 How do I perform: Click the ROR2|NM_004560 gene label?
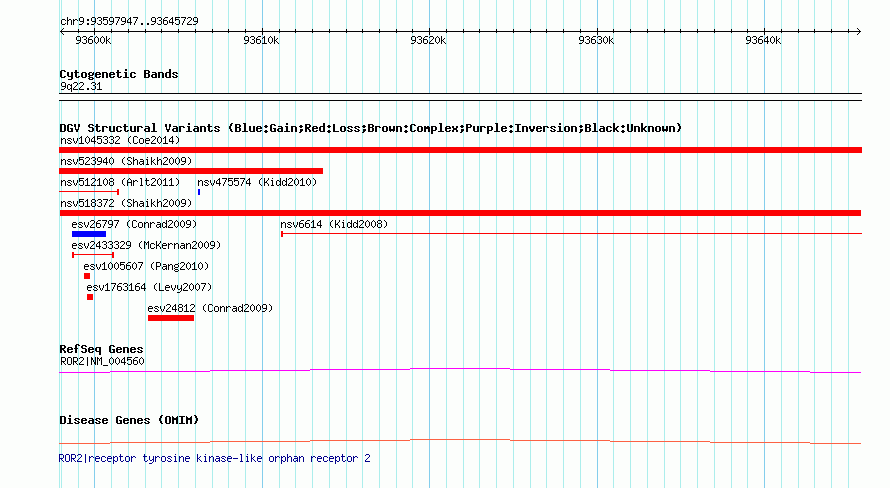(102, 361)
